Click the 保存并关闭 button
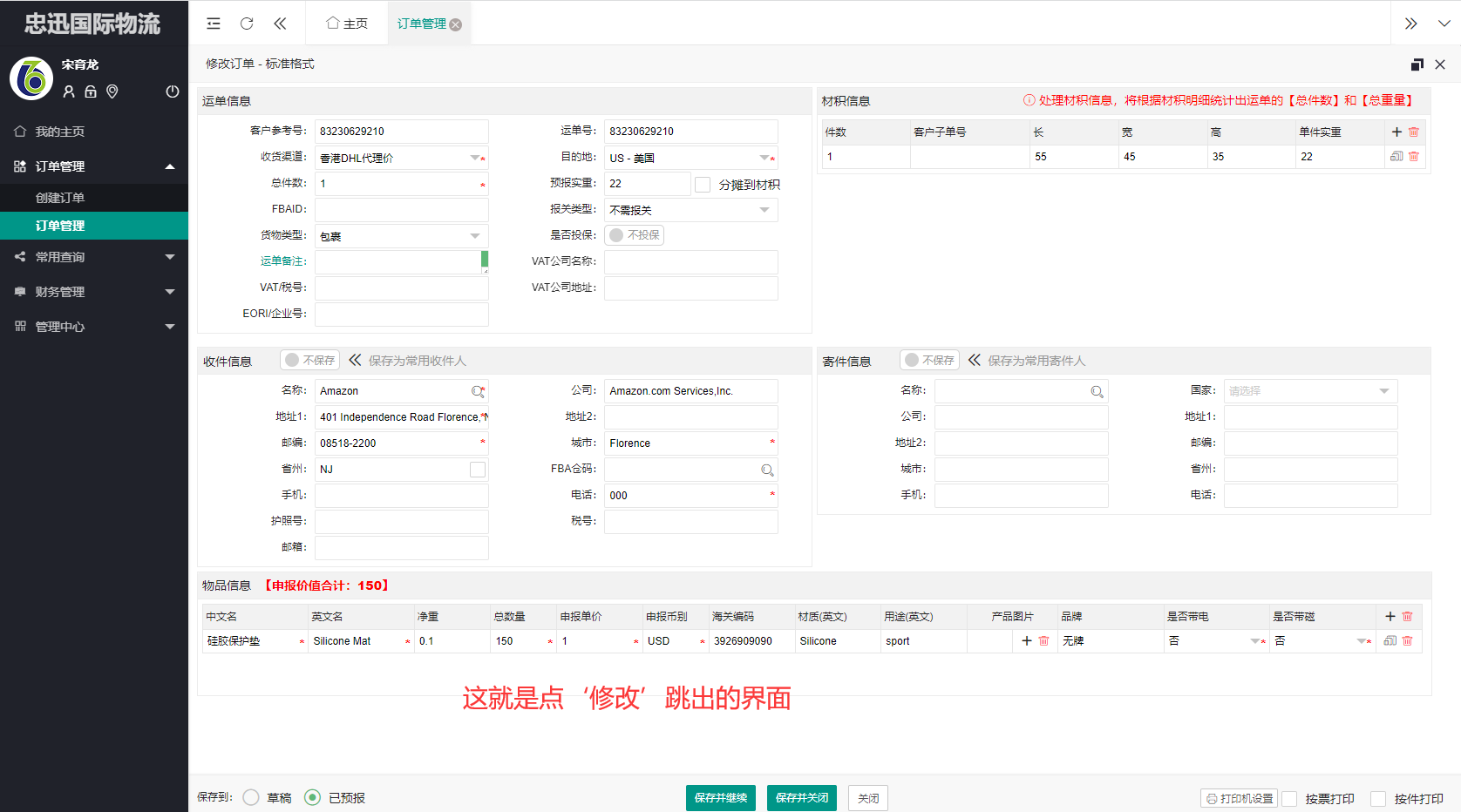The image size is (1461, 812). tap(801, 798)
